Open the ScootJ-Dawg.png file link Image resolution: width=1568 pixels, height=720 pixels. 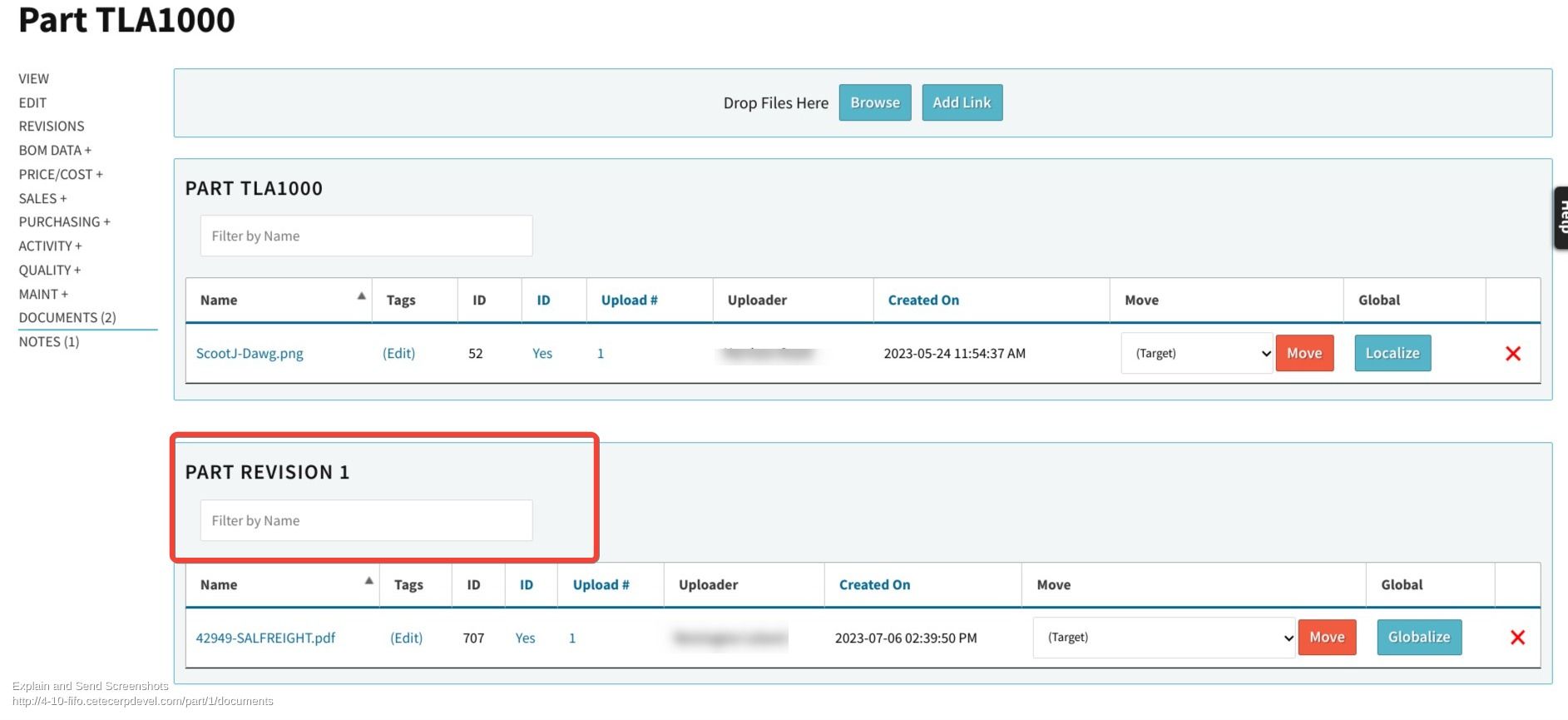[250, 354]
